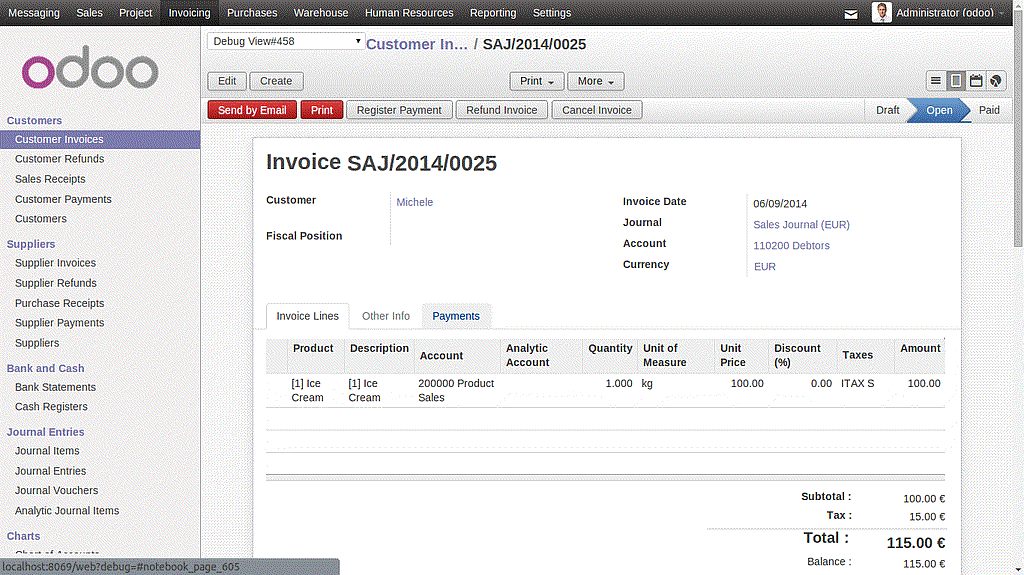The width and height of the screenshot is (1024, 575).
Task: Expand the More dropdown menu
Action: 596,81
